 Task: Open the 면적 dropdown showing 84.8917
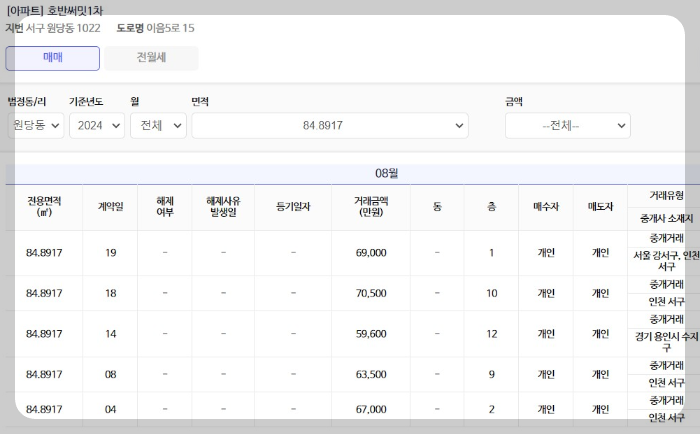click(x=330, y=125)
